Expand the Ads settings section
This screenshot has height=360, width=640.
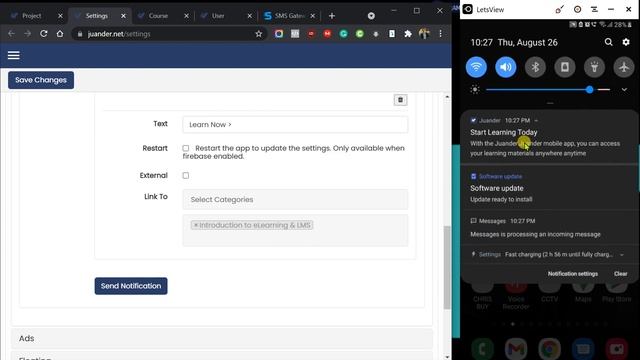click(x=222, y=338)
